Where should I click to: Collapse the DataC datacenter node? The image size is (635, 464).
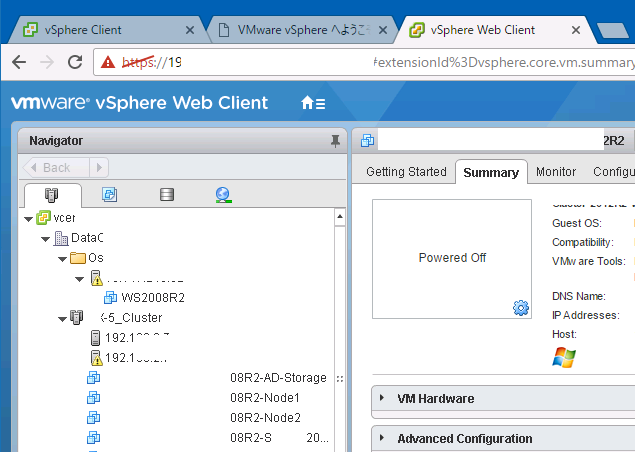[46, 239]
